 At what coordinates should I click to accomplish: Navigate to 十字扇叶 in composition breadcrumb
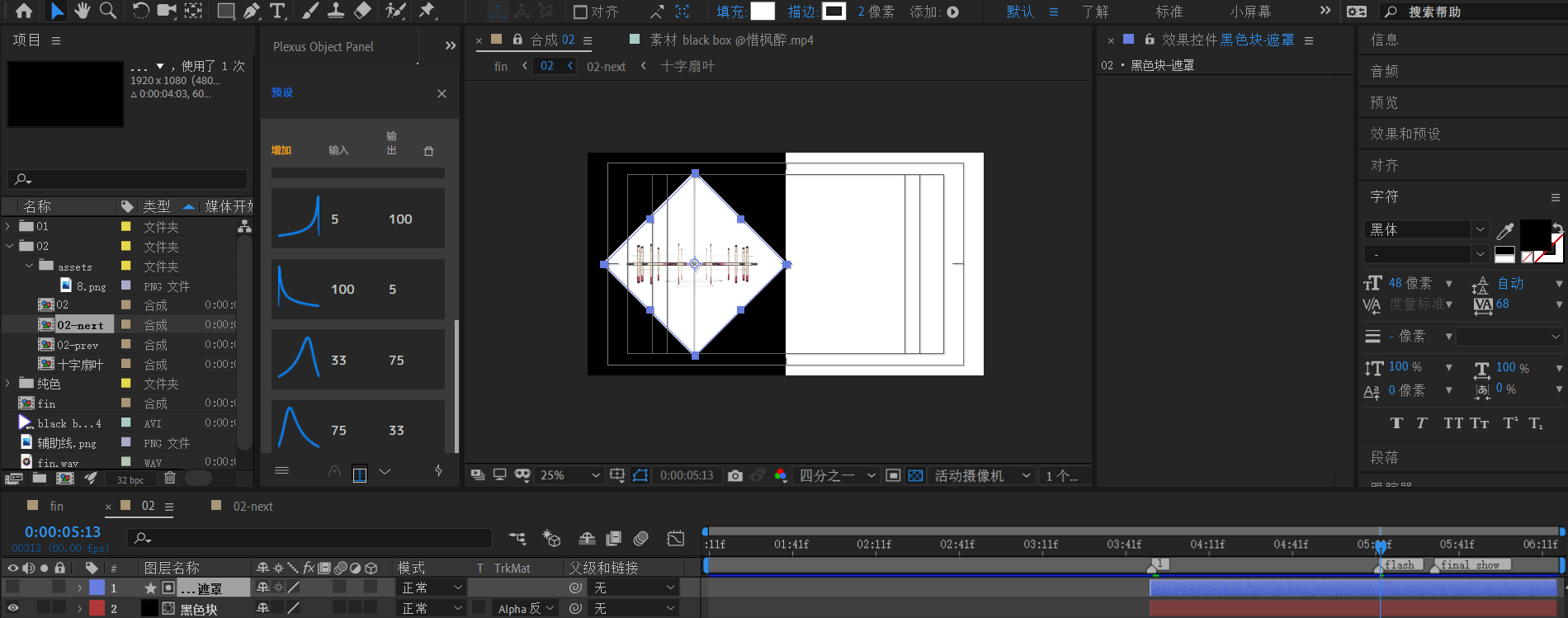click(687, 66)
